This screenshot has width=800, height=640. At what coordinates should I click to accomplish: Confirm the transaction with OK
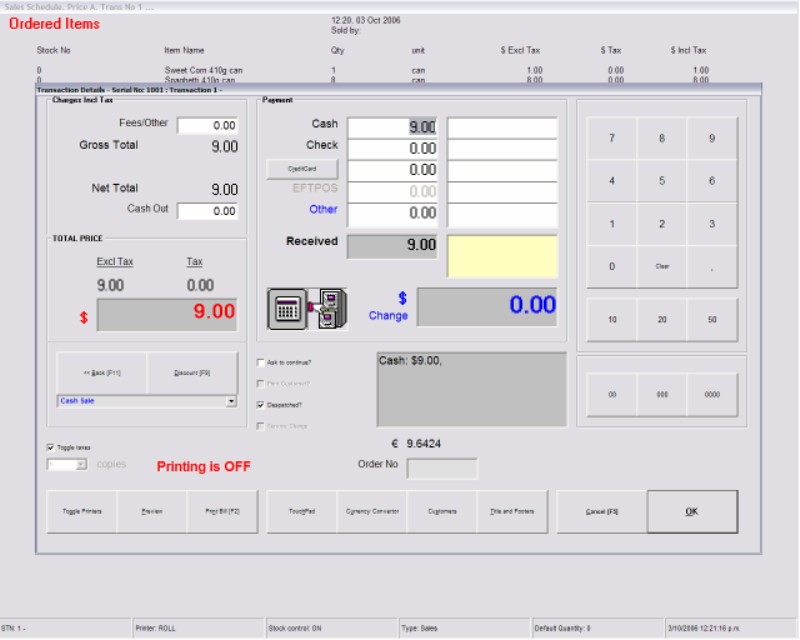(x=692, y=511)
